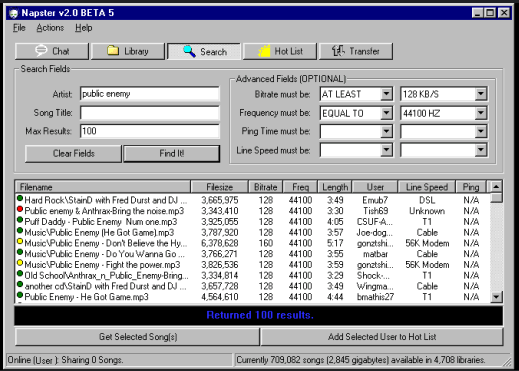519x371 pixels.
Task: Open the Line Speed comparison dropdown
Action: click(386, 150)
